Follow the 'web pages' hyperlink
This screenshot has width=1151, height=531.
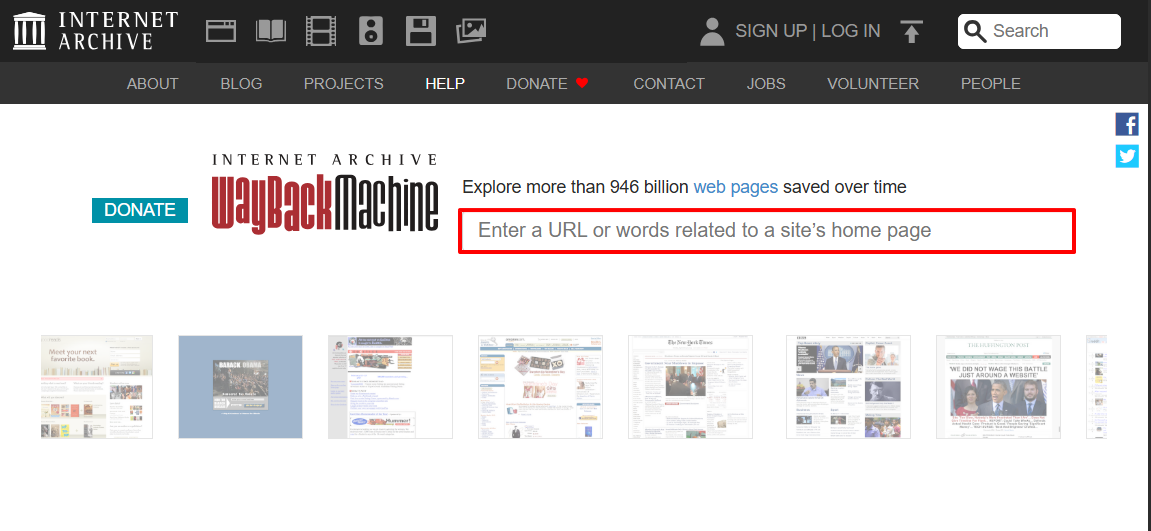(x=736, y=187)
